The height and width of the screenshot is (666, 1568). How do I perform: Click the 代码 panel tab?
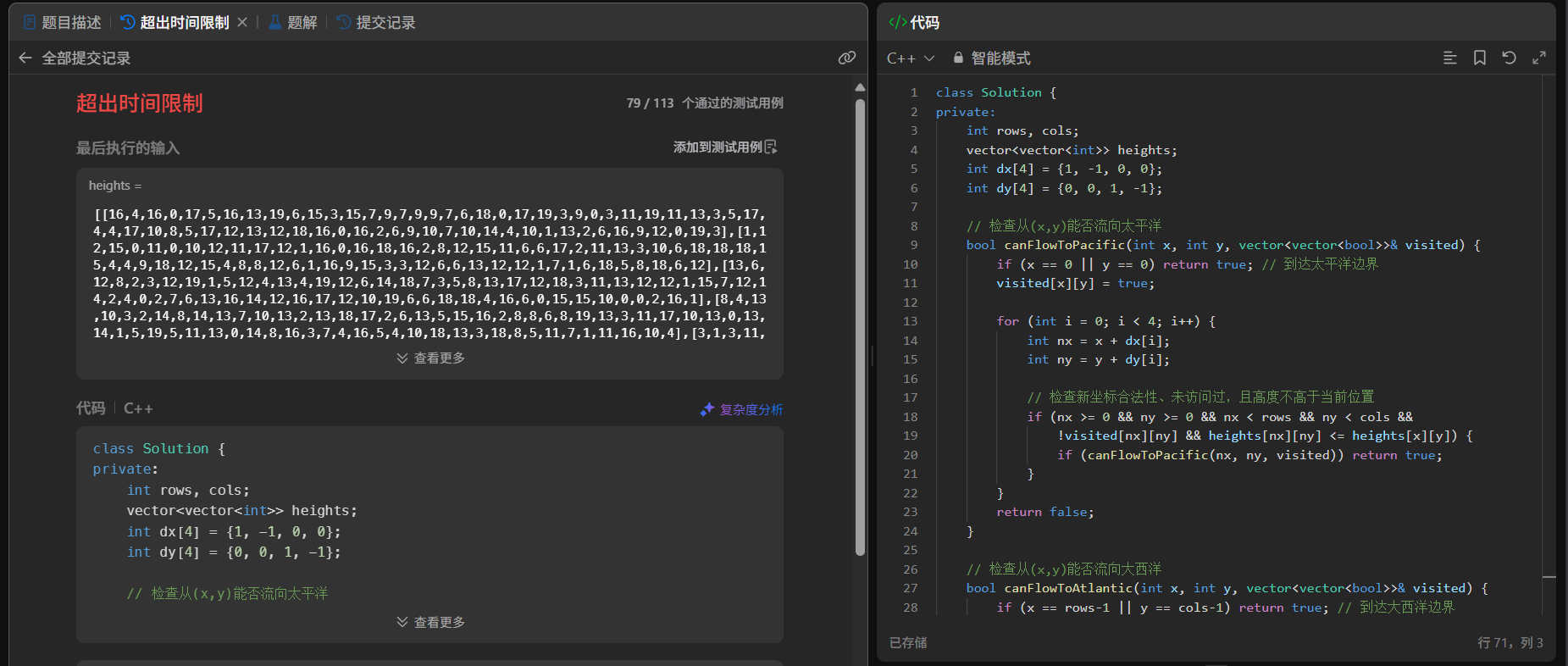[914, 22]
